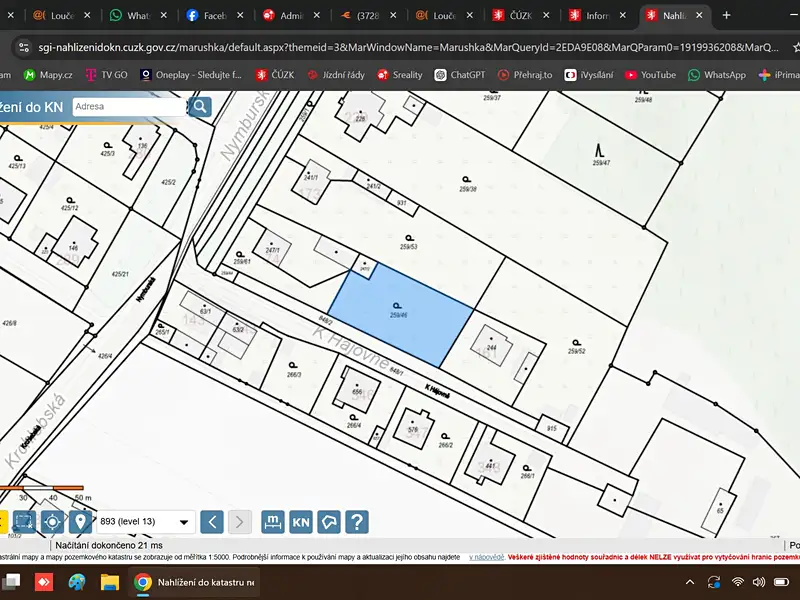Image resolution: width=800 pixels, height=600 pixels.
Task: Open a new browser tab with plus
Action: [727, 15]
